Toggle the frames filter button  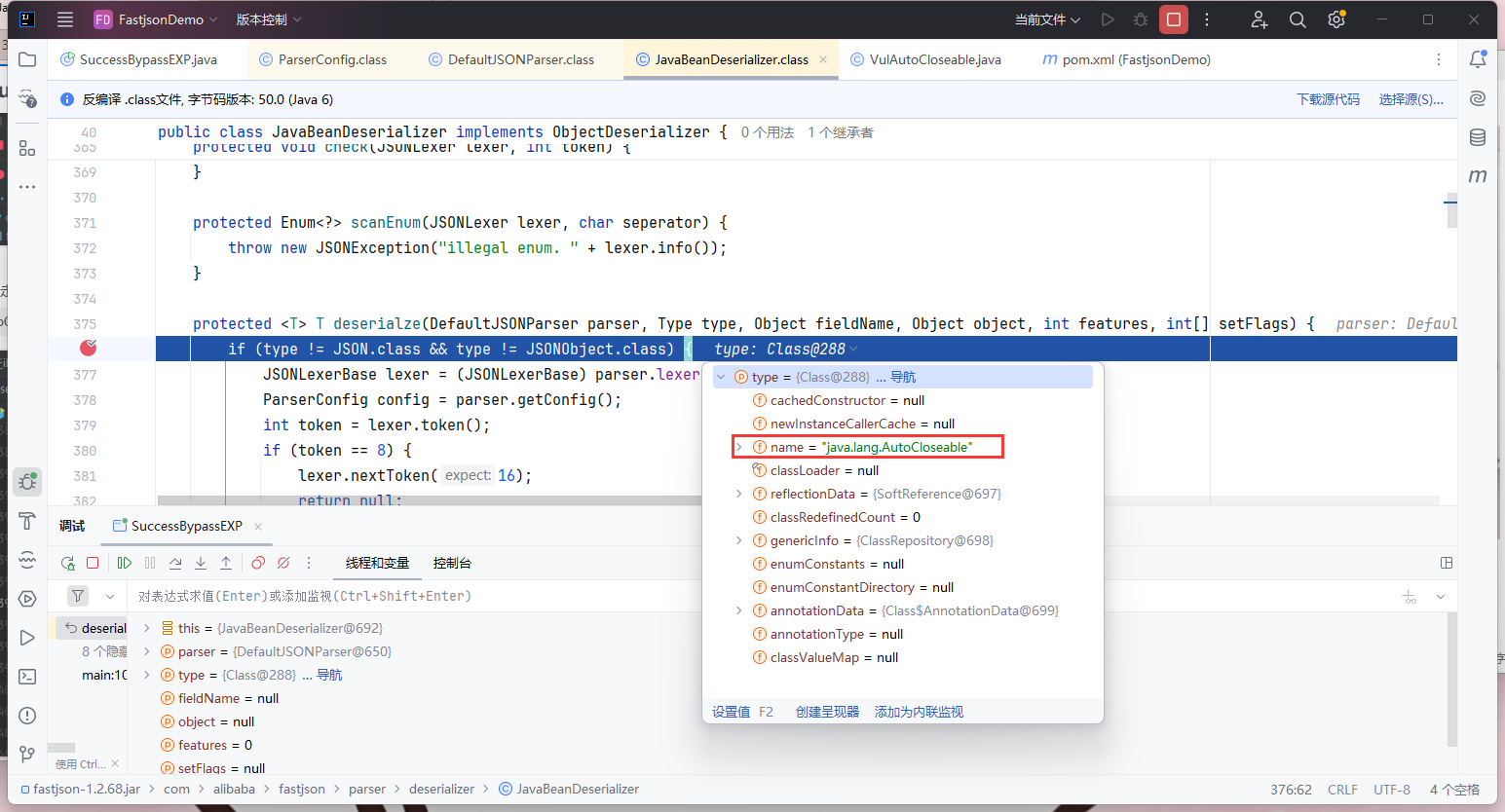[78, 596]
